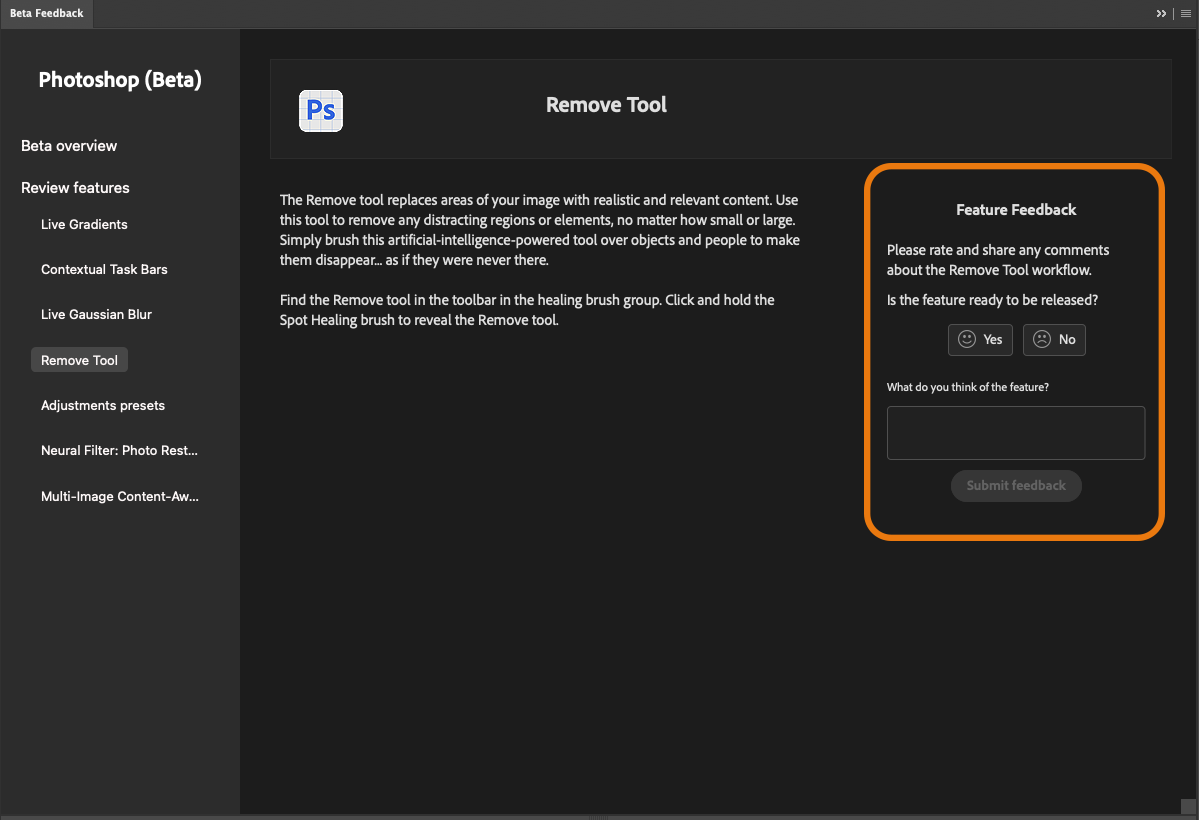Screen dimensions: 1199x820
Task: Select Remove Tool in the features sidebar
Action: tap(79, 359)
